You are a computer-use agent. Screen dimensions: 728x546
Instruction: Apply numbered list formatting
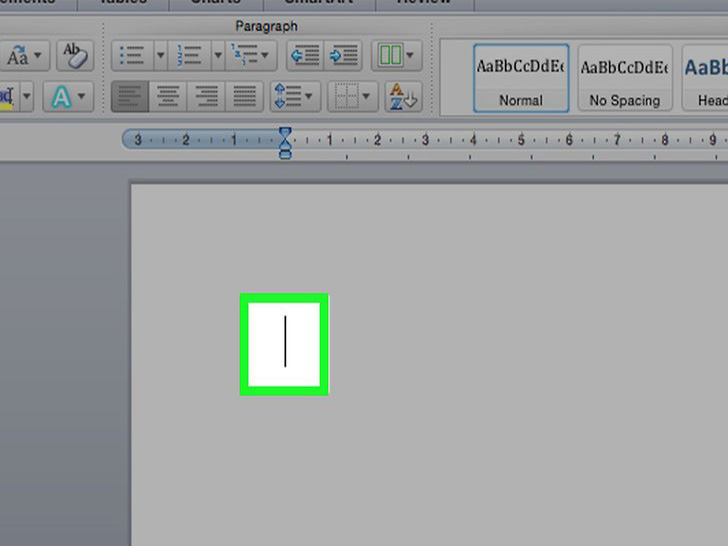click(x=189, y=56)
